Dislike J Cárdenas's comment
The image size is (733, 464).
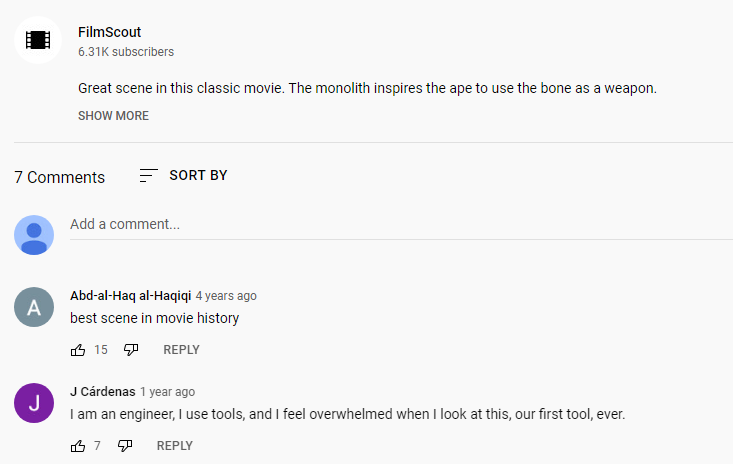pyautogui.click(x=125, y=446)
